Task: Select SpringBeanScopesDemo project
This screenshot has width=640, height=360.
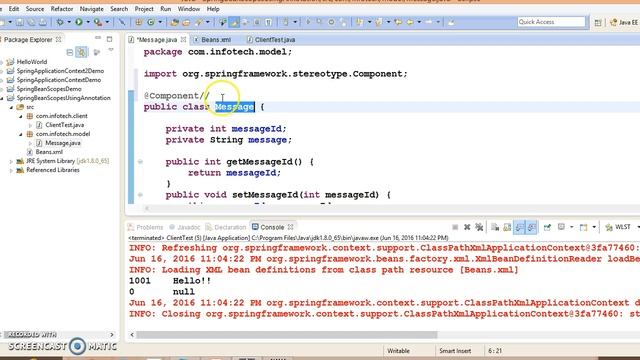Action: 49,89
